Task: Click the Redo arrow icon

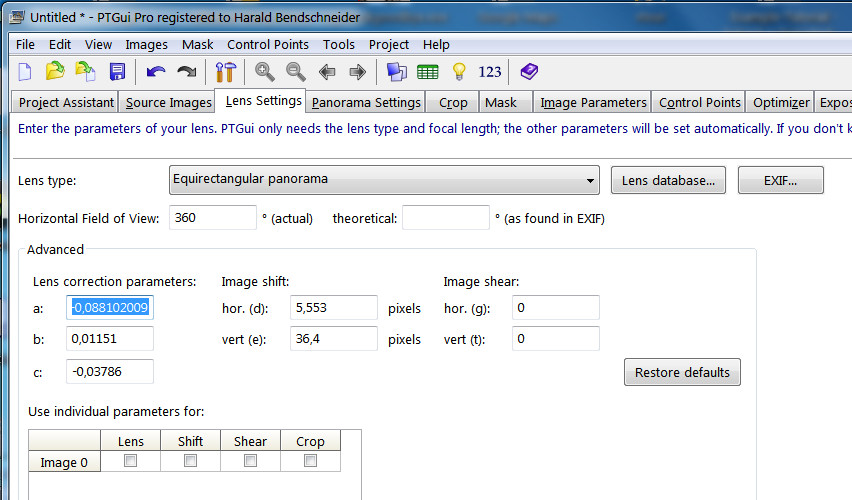Action: [186, 71]
